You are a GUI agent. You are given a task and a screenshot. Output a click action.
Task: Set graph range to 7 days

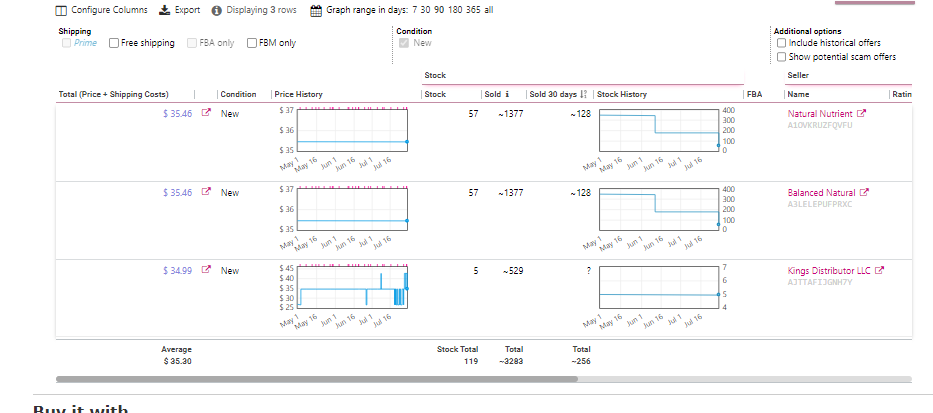click(x=415, y=10)
